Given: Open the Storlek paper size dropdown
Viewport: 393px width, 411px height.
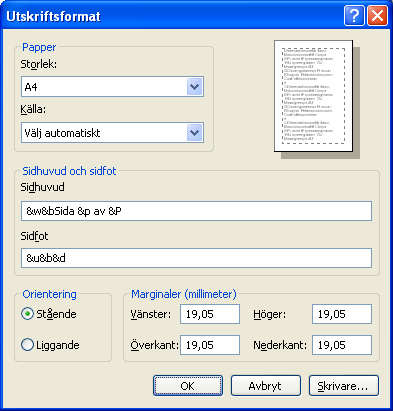Looking at the screenshot, I should point(112,87).
